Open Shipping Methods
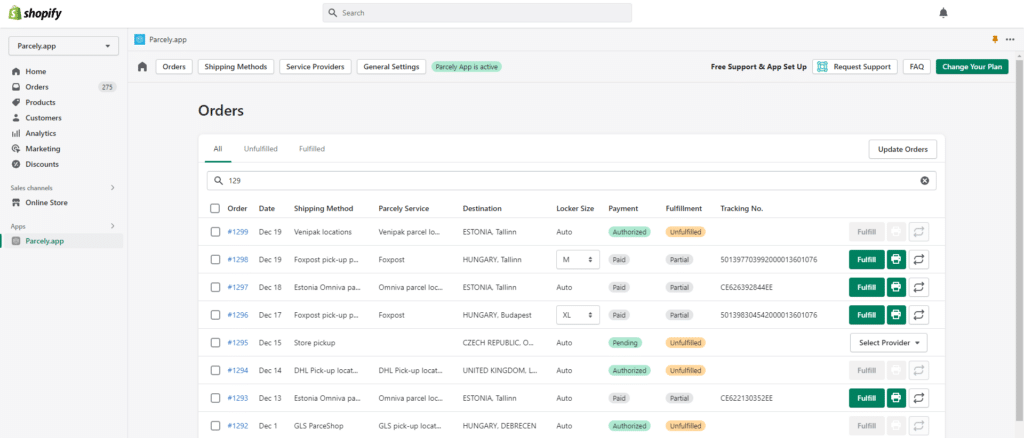The height and width of the screenshot is (438, 1024). (236, 67)
